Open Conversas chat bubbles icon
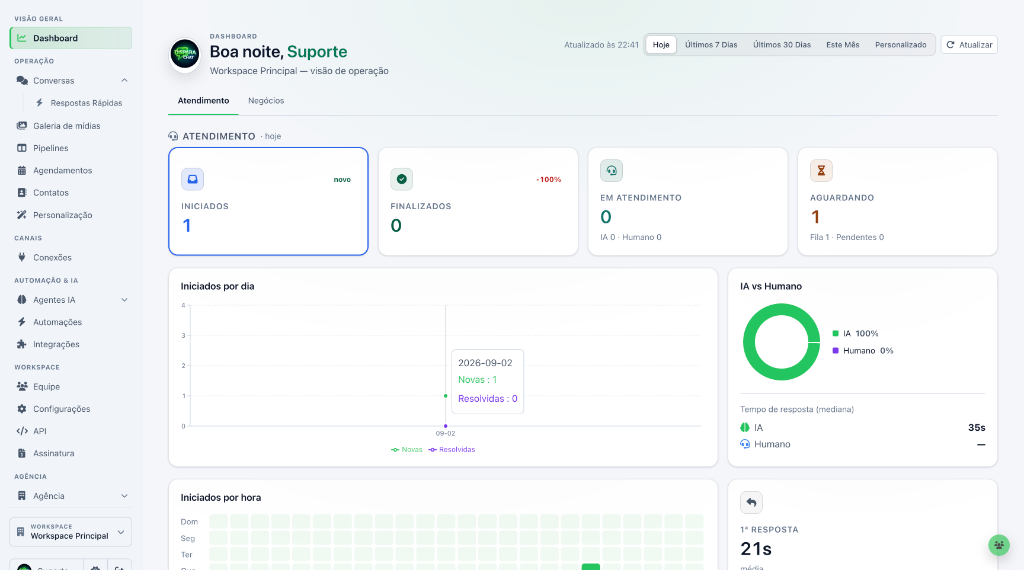This screenshot has height=570, width=1024. pyautogui.click(x=22, y=80)
